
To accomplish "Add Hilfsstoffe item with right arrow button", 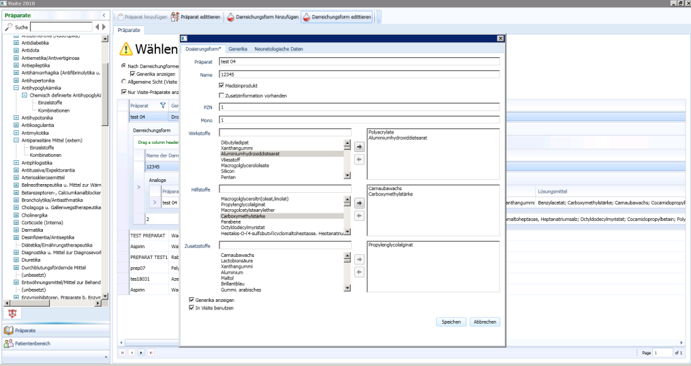I will click(359, 203).
